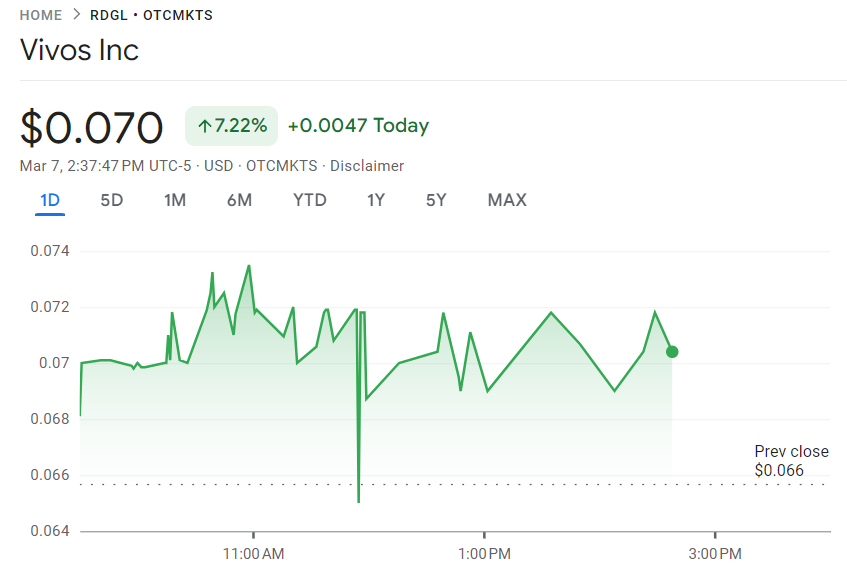Switch to the 1M time range
Viewport: 847px width, 566px height.
(x=175, y=200)
